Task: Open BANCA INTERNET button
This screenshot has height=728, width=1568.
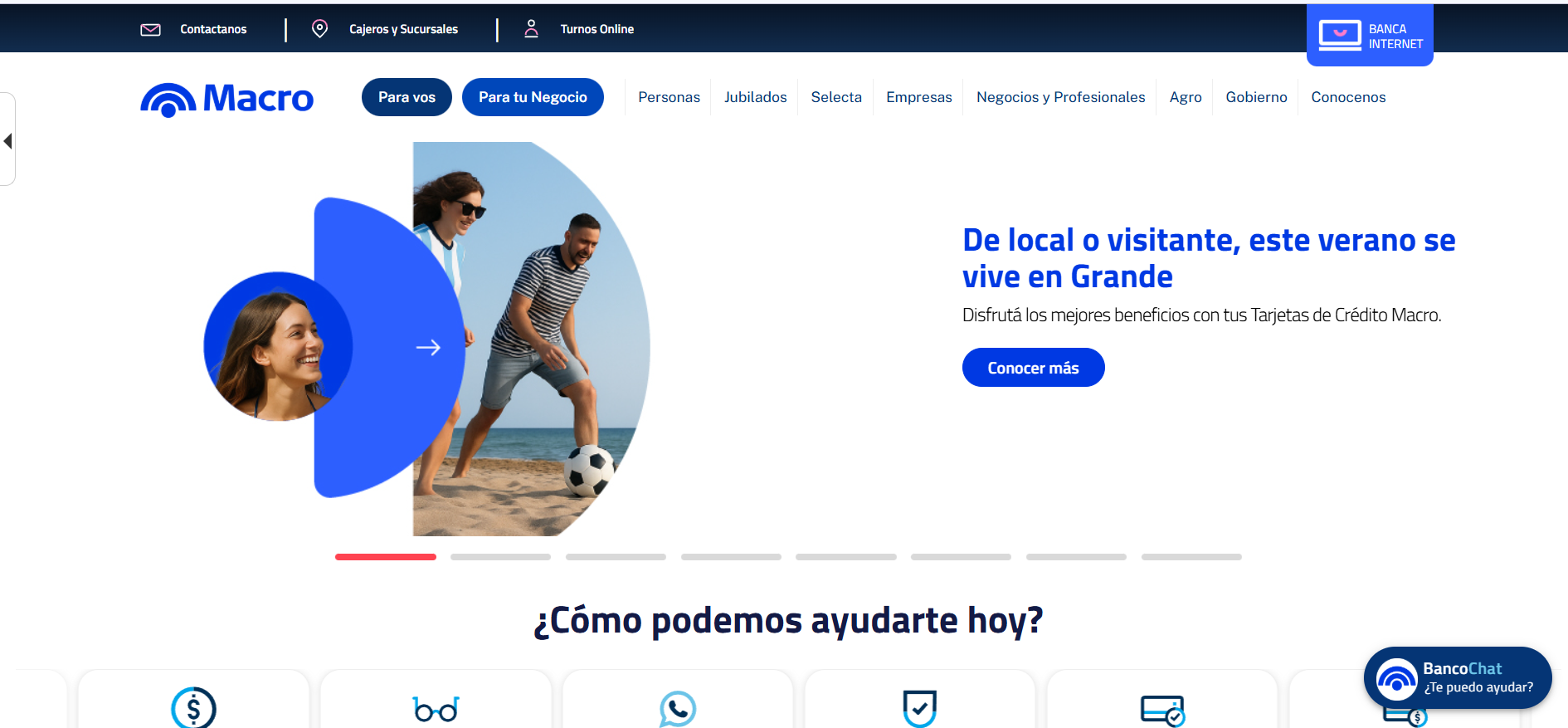Action: click(x=1370, y=35)
